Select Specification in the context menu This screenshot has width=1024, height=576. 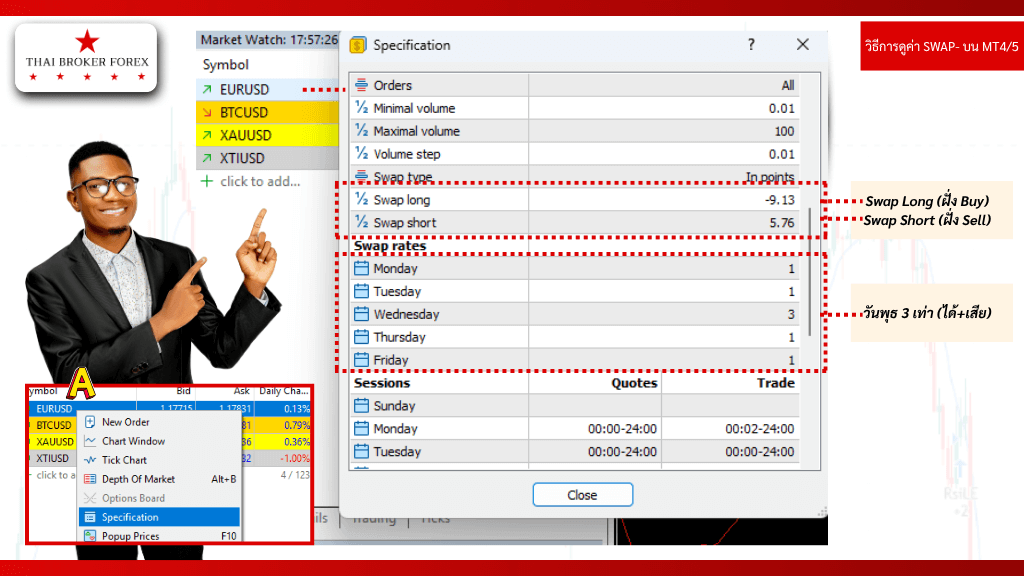point(159,517)
